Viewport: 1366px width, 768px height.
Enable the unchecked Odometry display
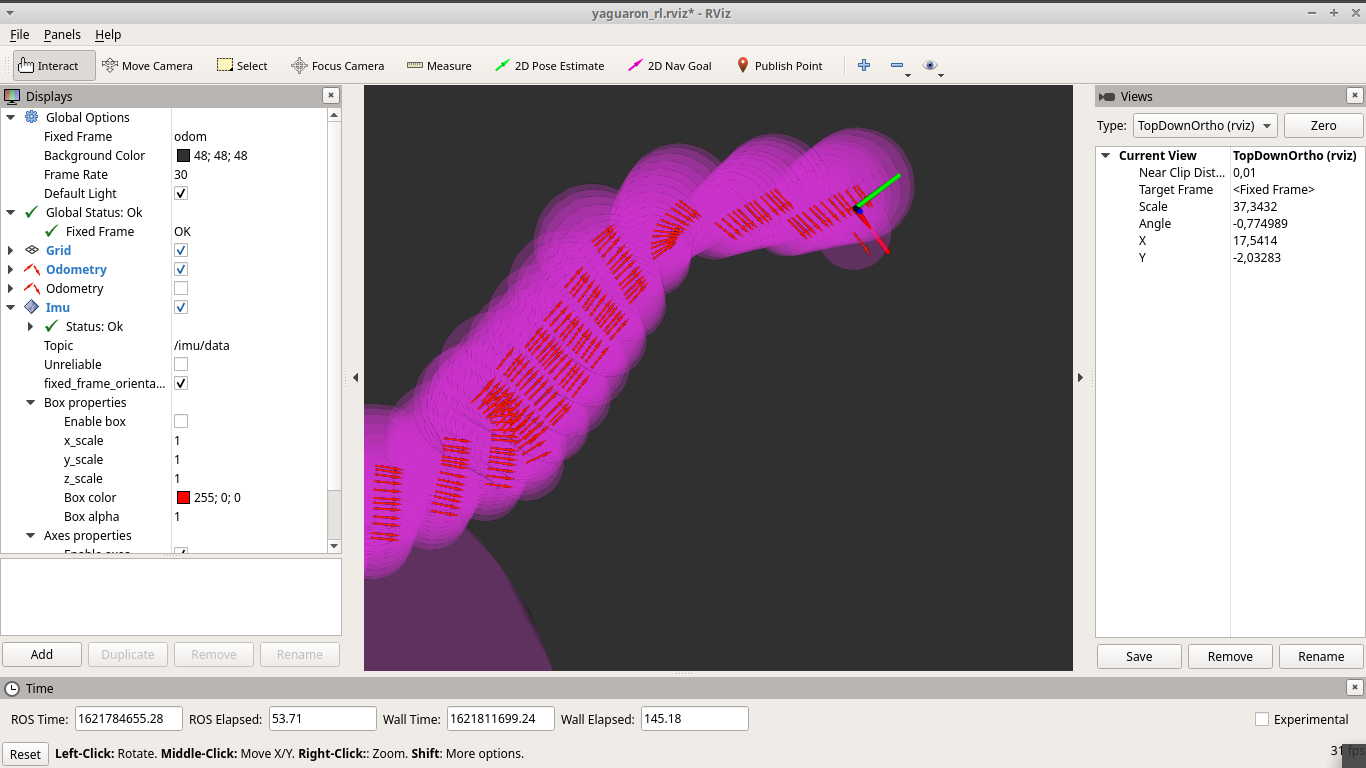[181, 288]
